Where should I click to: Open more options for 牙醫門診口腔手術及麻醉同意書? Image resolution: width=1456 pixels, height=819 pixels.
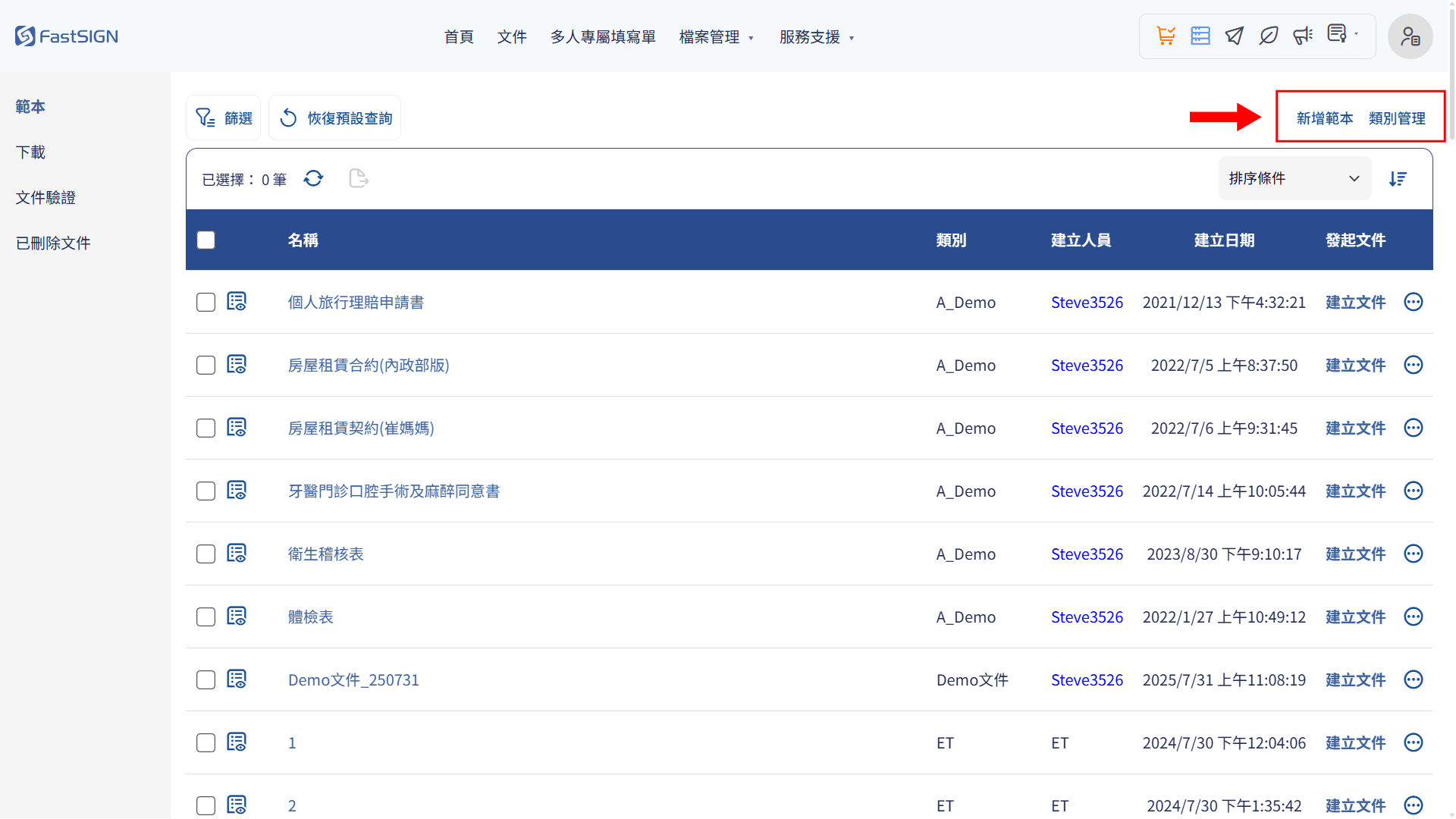tap(1413, 491)
